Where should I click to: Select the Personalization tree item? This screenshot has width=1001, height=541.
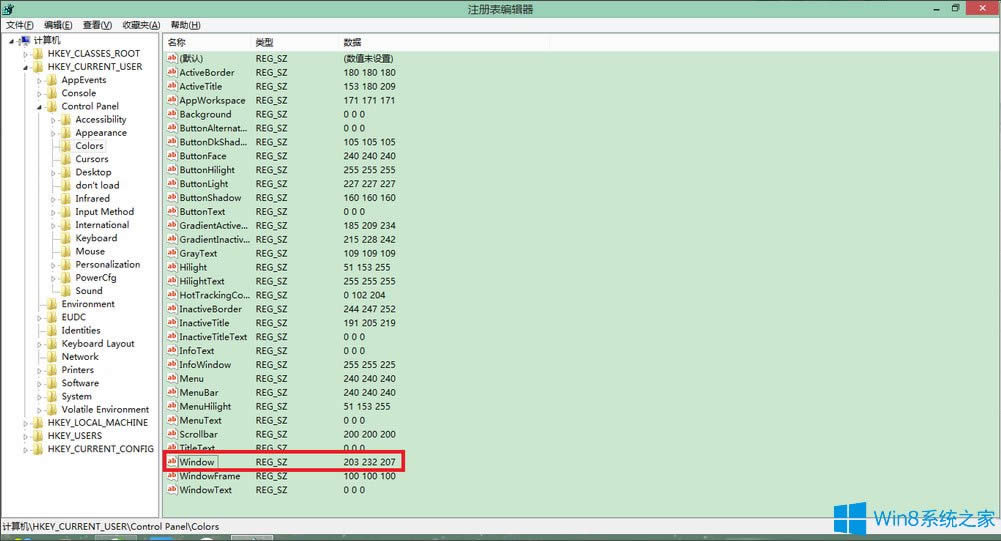(x=107, y=264)
